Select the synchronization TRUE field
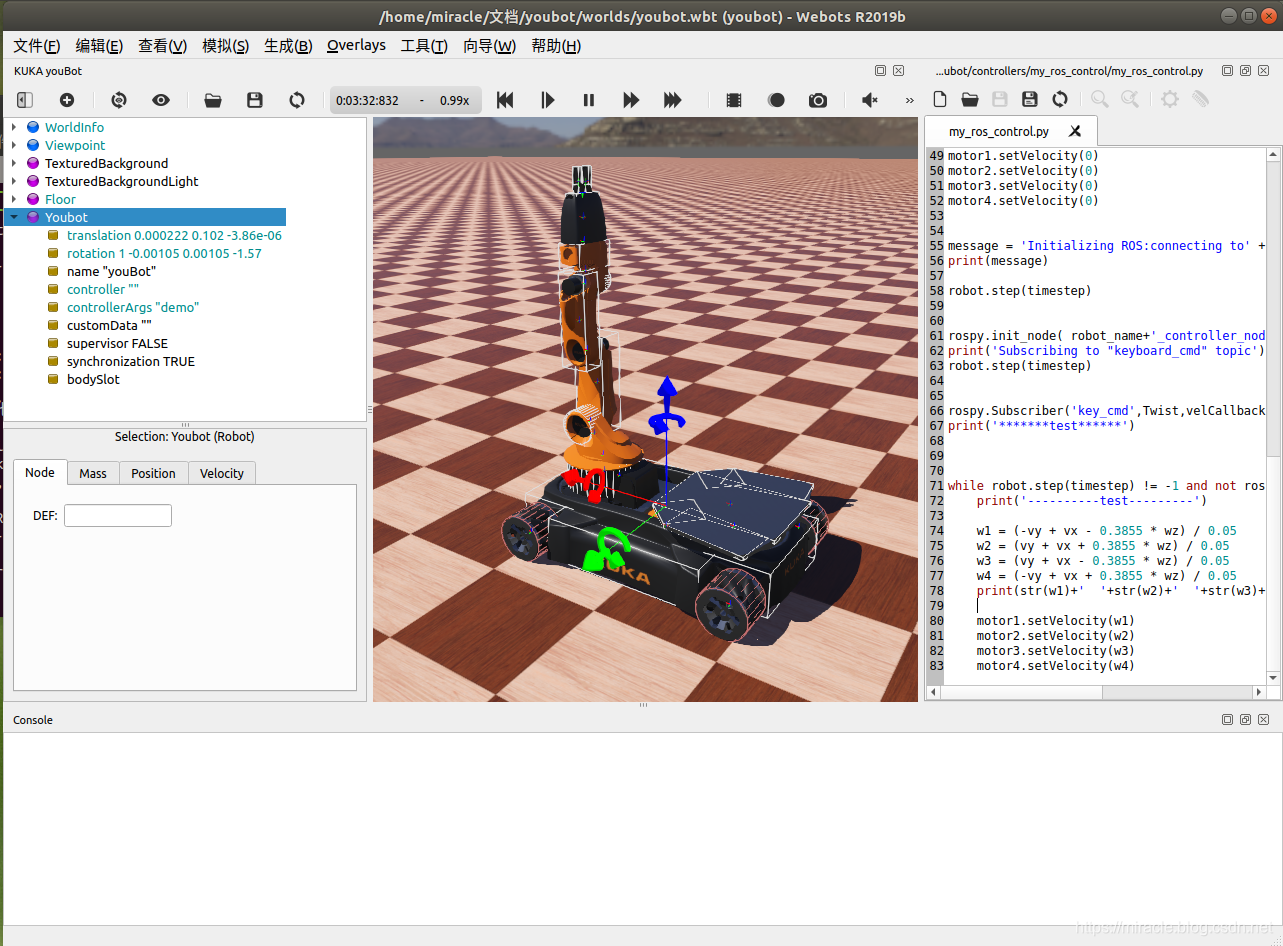 [x=131, y=361]
